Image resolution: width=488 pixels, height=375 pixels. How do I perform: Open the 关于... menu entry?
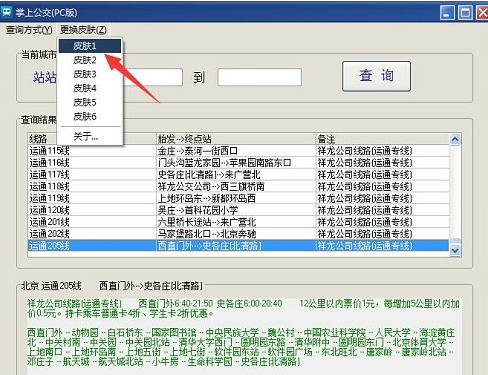[90, 136]
